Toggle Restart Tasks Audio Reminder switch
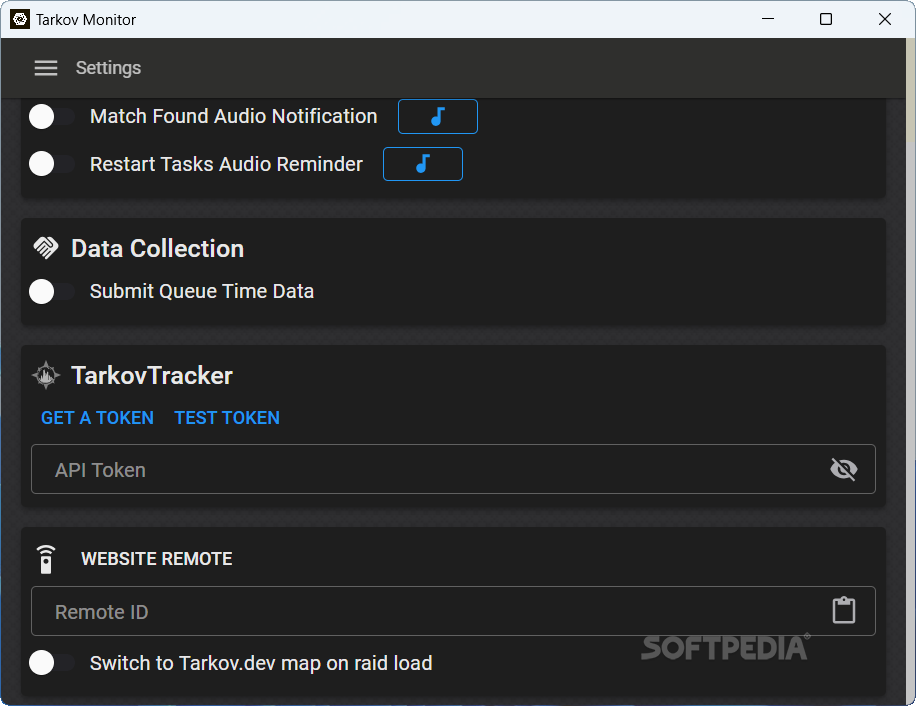 [51, 164]
